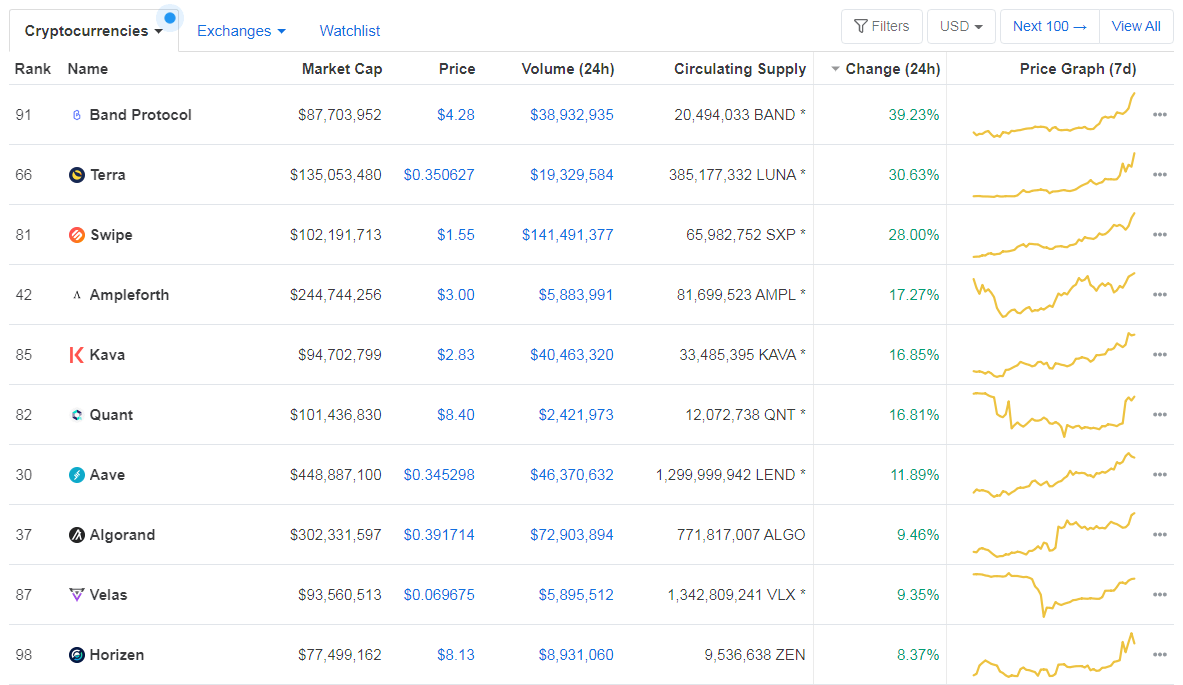
Task: Click Algorand volume $72,903,894
Action: 571,535
